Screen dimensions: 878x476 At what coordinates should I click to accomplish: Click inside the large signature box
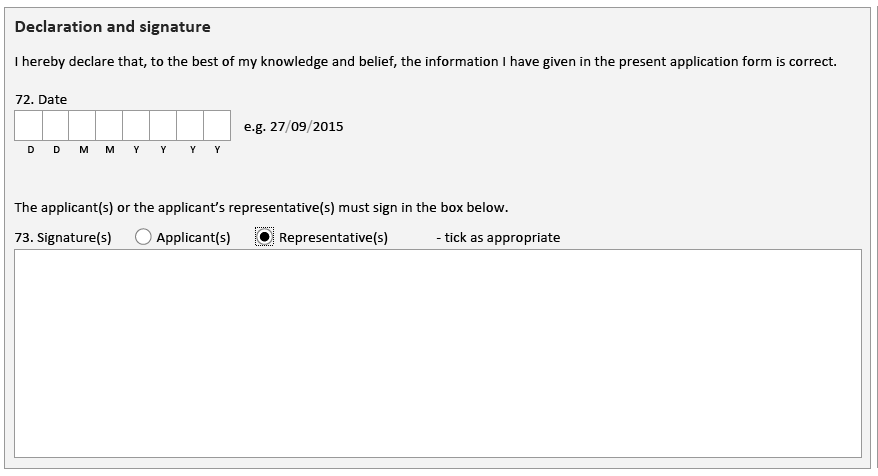pos(437,352)
